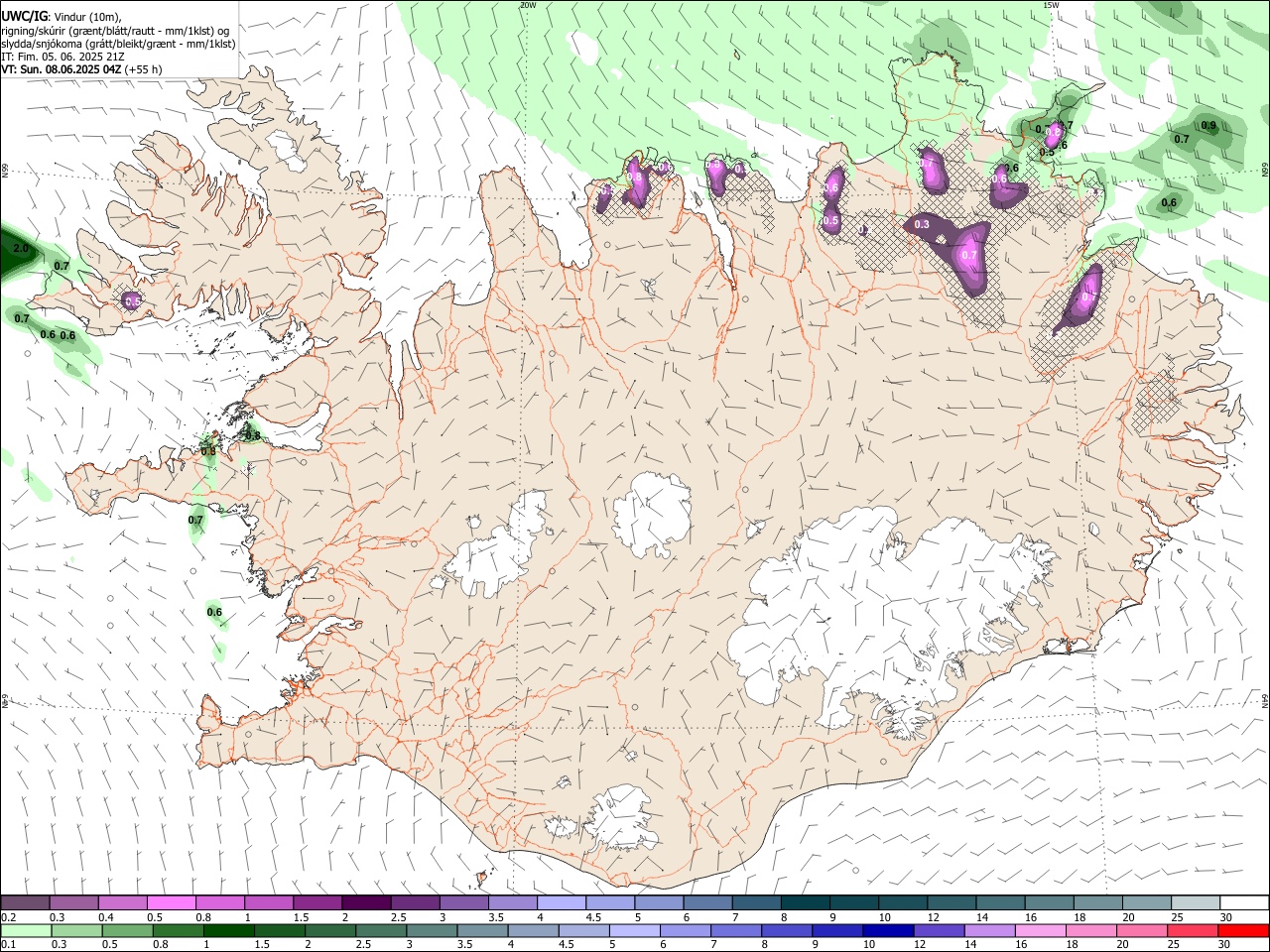The height and width of the screenshot is (952, 1270).
Task: Click the '0.9' precipitation value on the map
Action: coord(1208,126)
